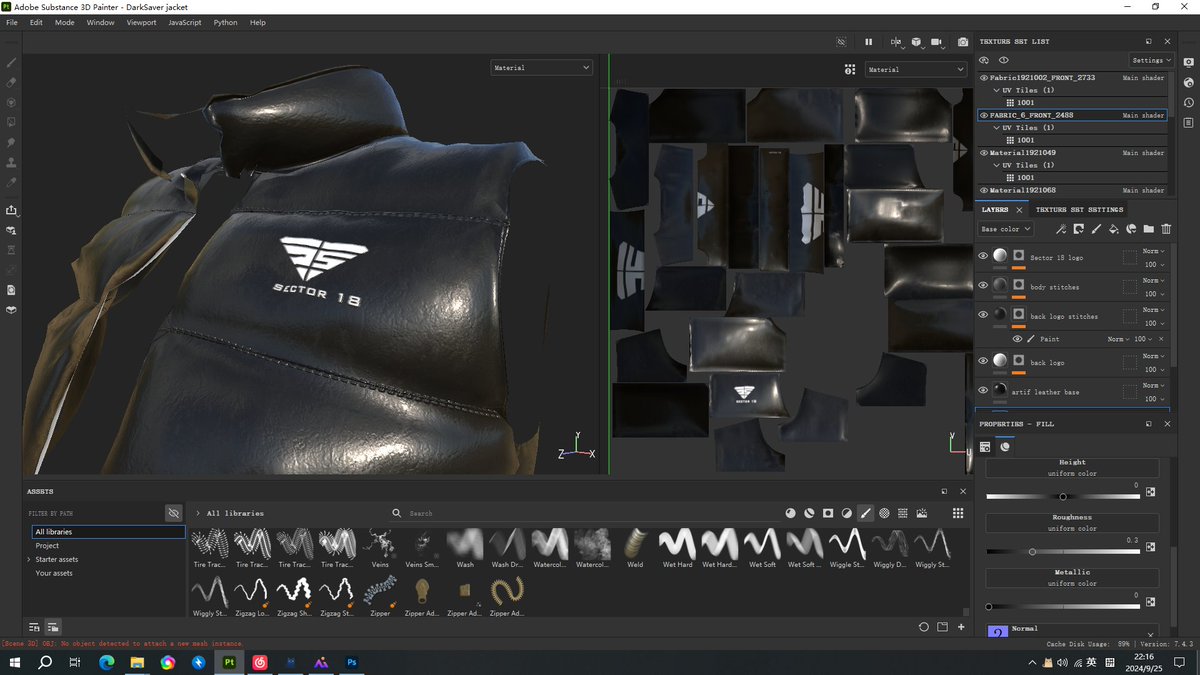Screen dimensions: 1200x675
Task: Hide the body stitches layer
Action: [983, 286]
